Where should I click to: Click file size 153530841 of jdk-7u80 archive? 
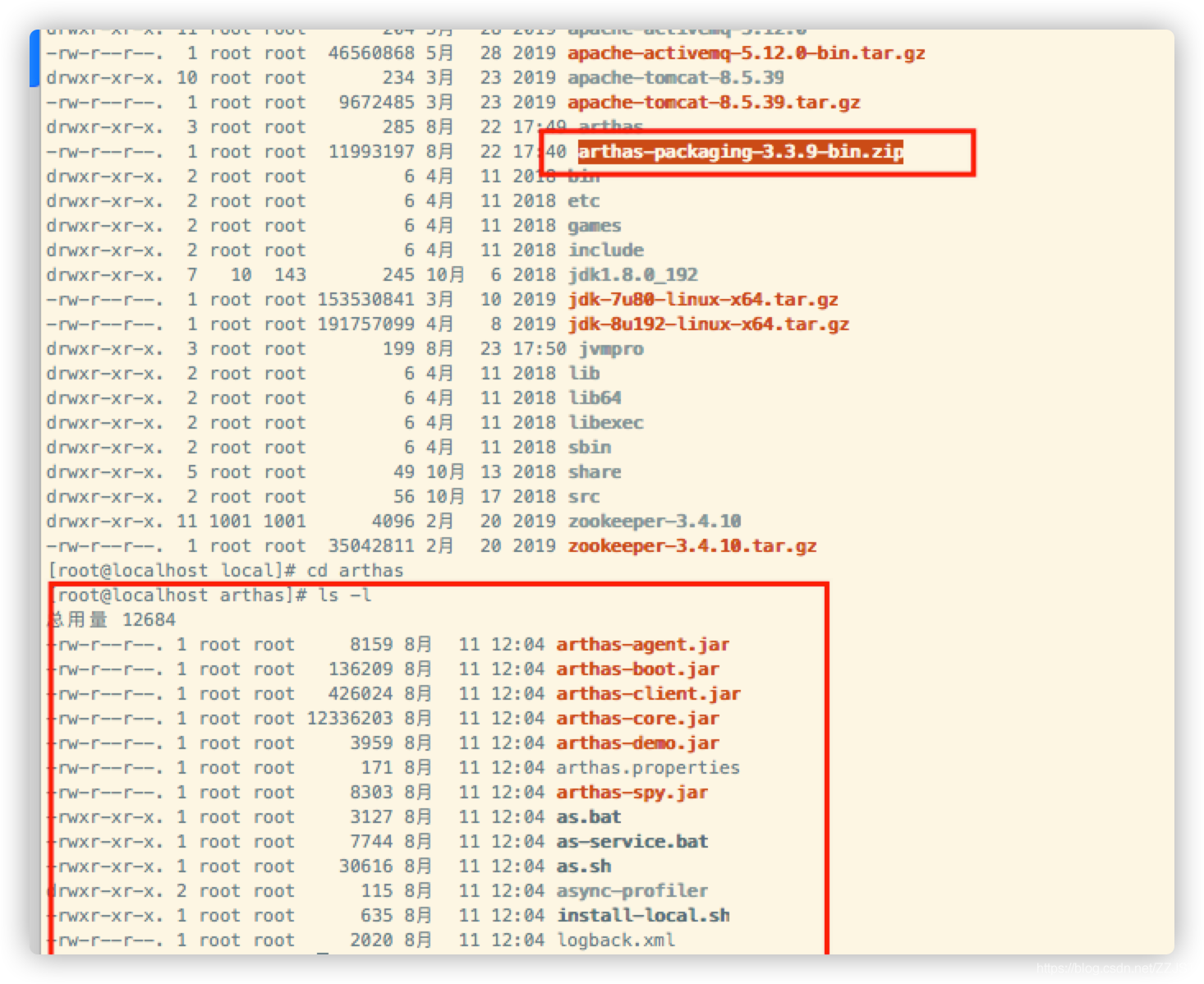[x=365, y=300]
